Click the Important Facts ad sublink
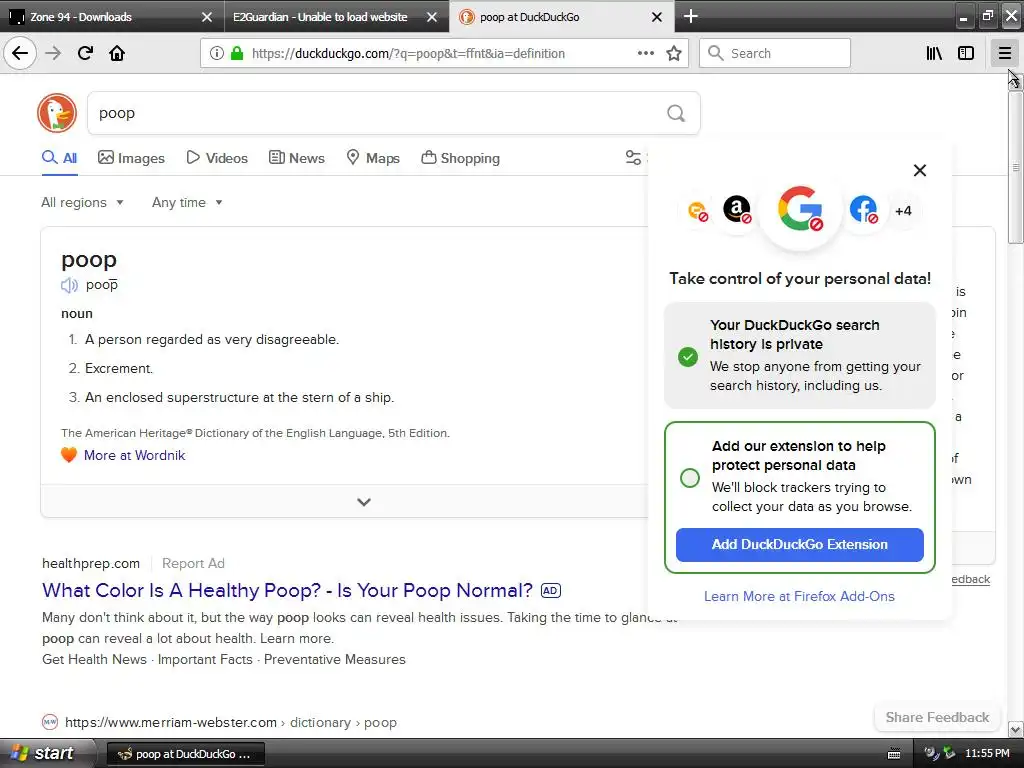 click(205, 660)
